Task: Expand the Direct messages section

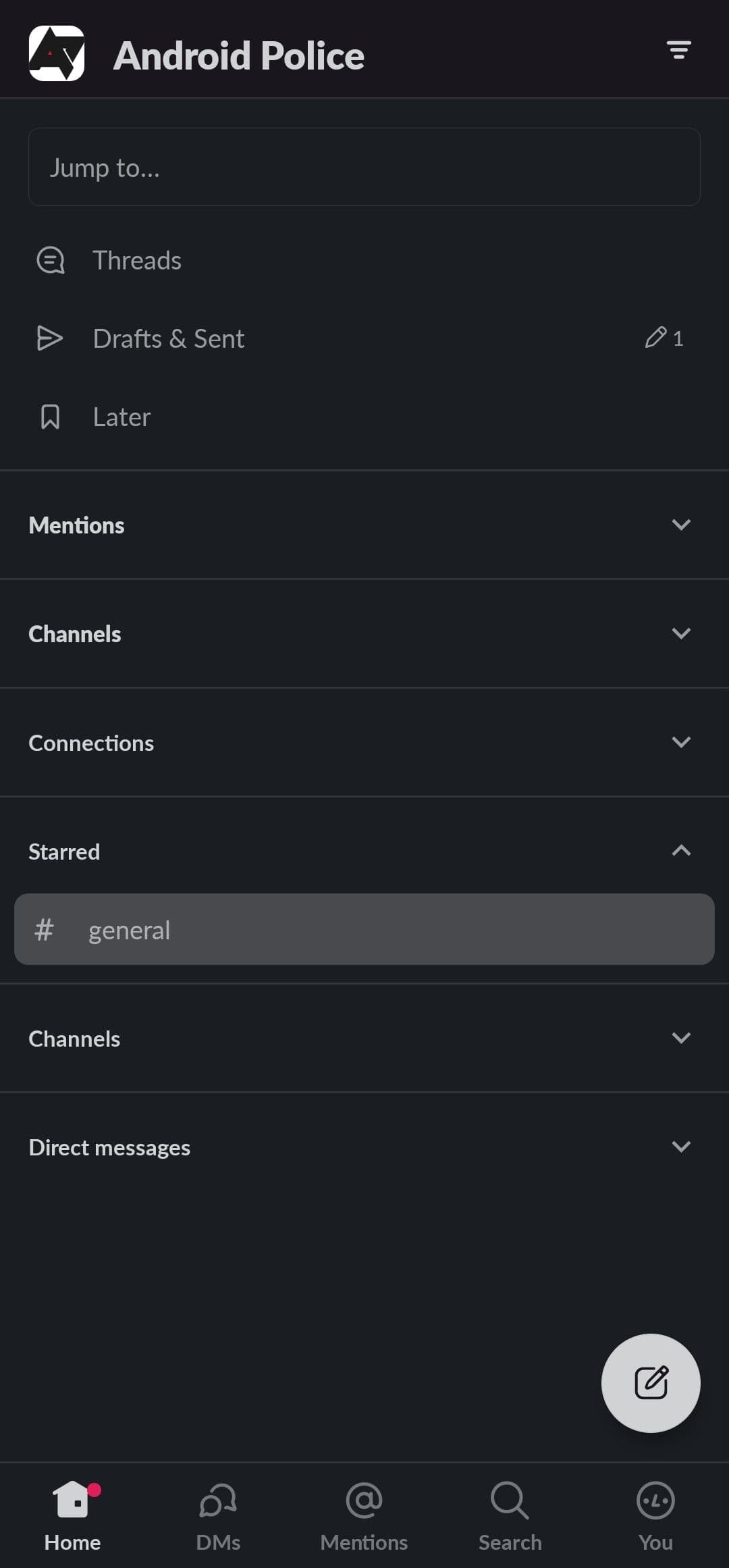Action: coord(681,1147)
